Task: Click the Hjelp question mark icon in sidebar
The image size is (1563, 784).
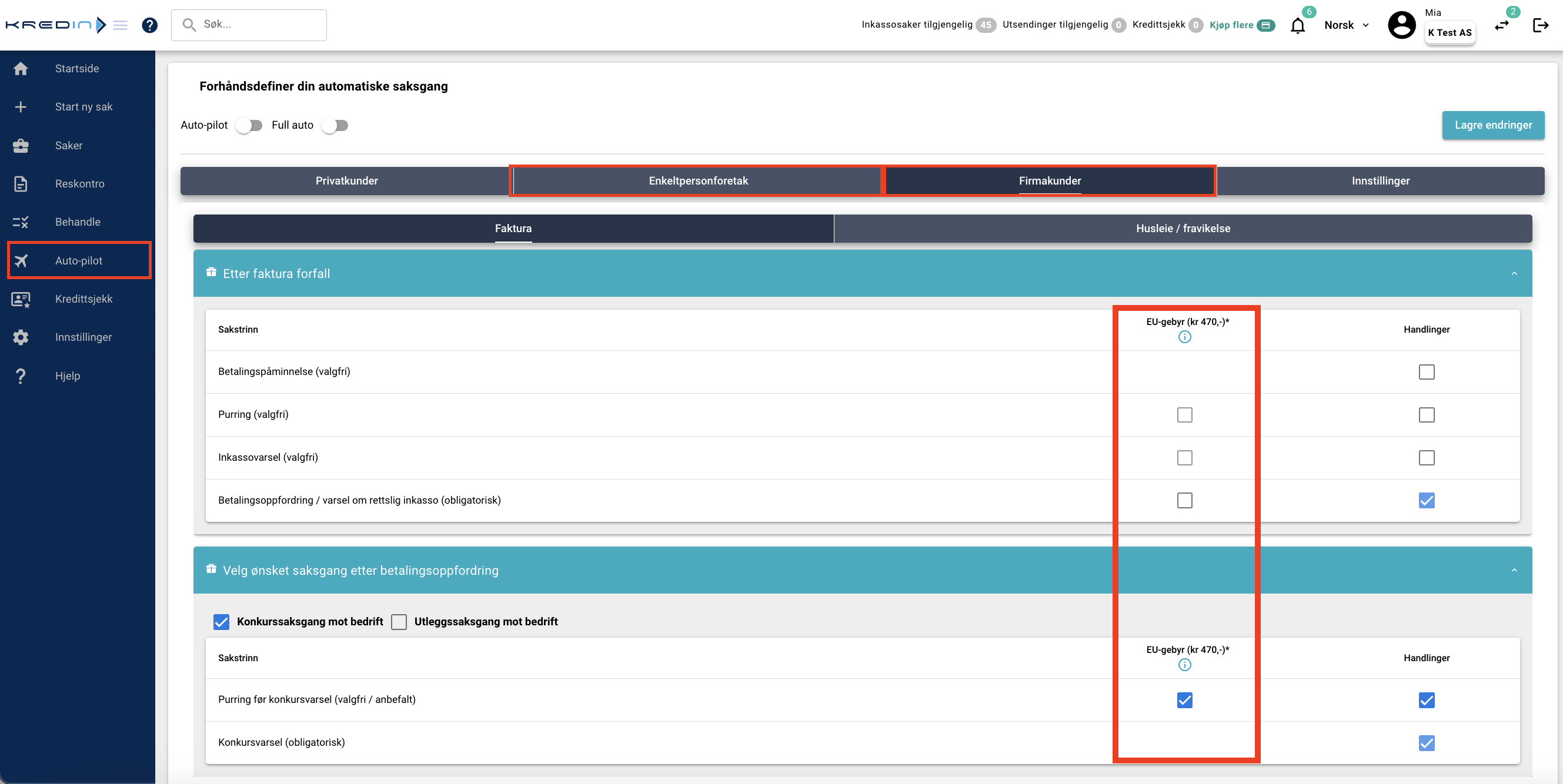Action: click(21, 376)
